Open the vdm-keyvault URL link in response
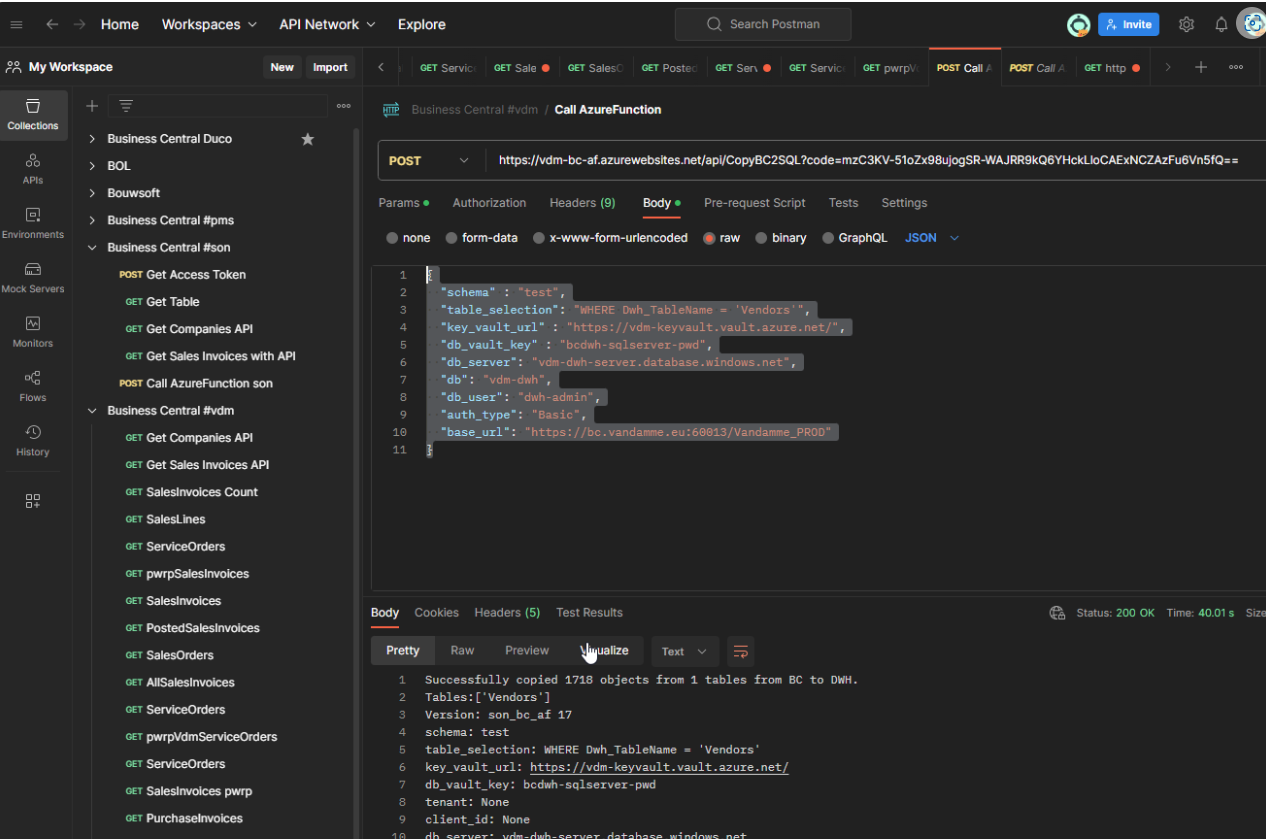The width and height of the screenshot is (1266, 839). point(659,767)
